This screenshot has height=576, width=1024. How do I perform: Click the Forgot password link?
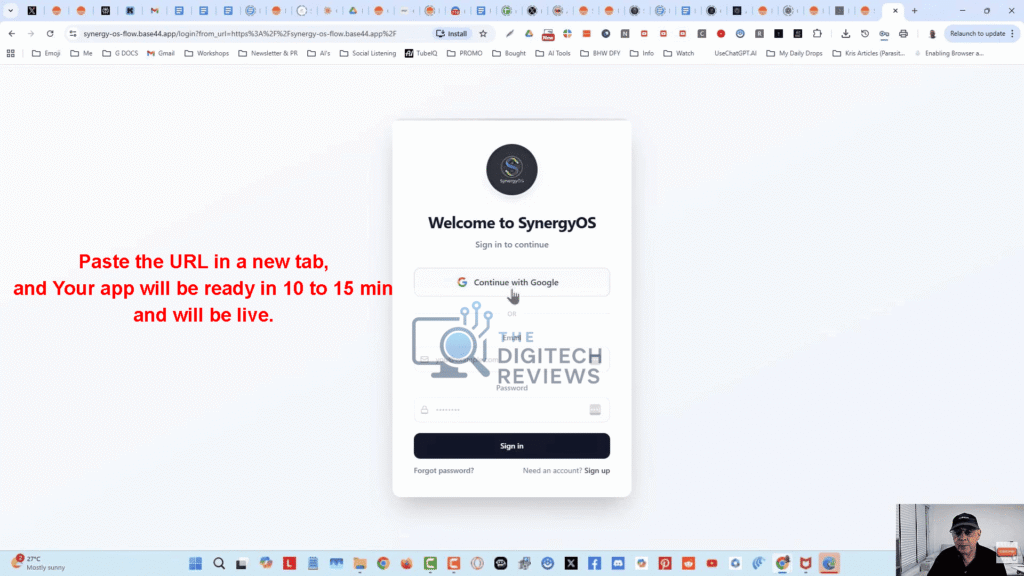point(446,470)
